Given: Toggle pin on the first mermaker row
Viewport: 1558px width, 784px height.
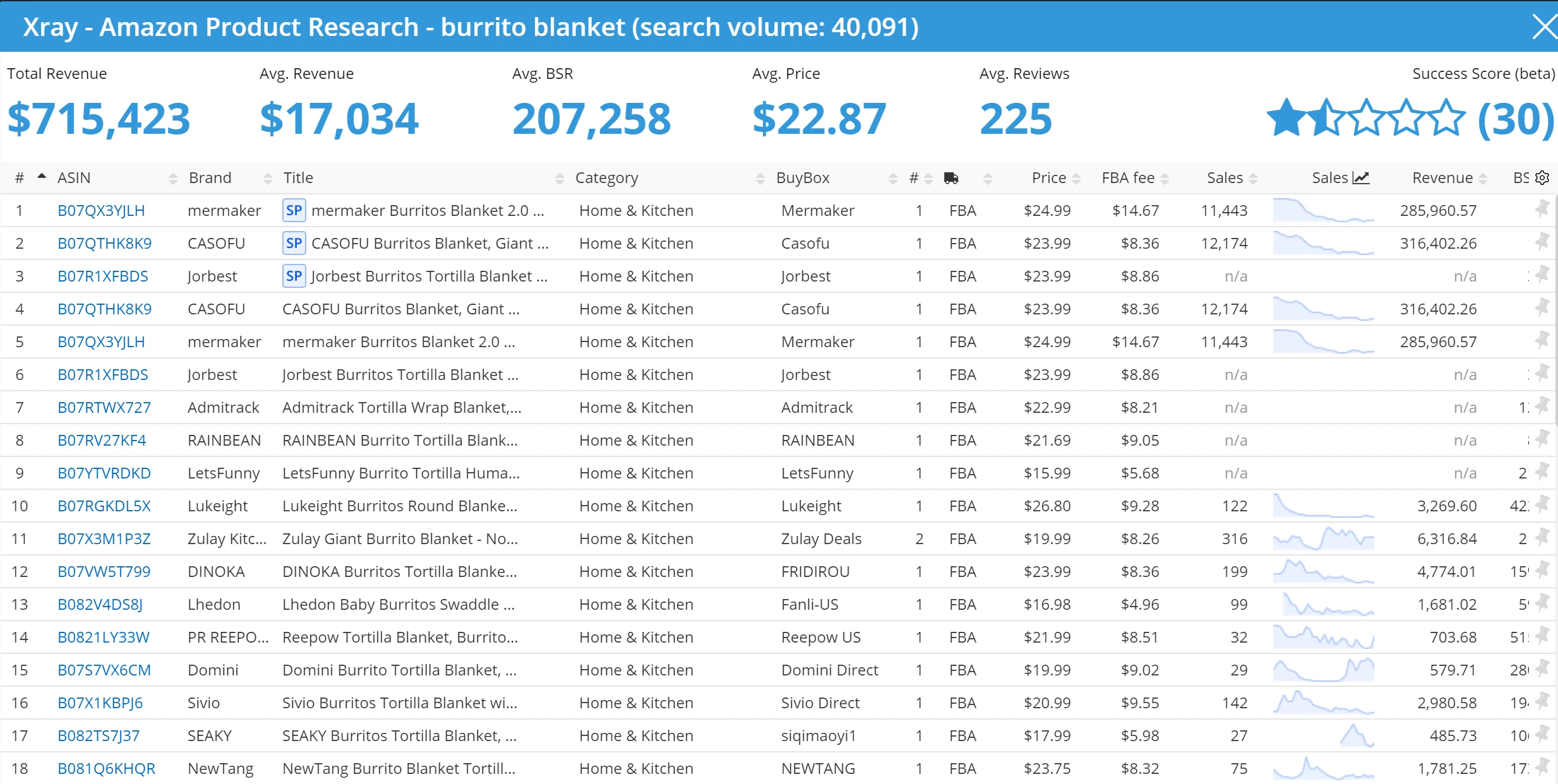Looking at the screenshot, I should (1542, 209).
